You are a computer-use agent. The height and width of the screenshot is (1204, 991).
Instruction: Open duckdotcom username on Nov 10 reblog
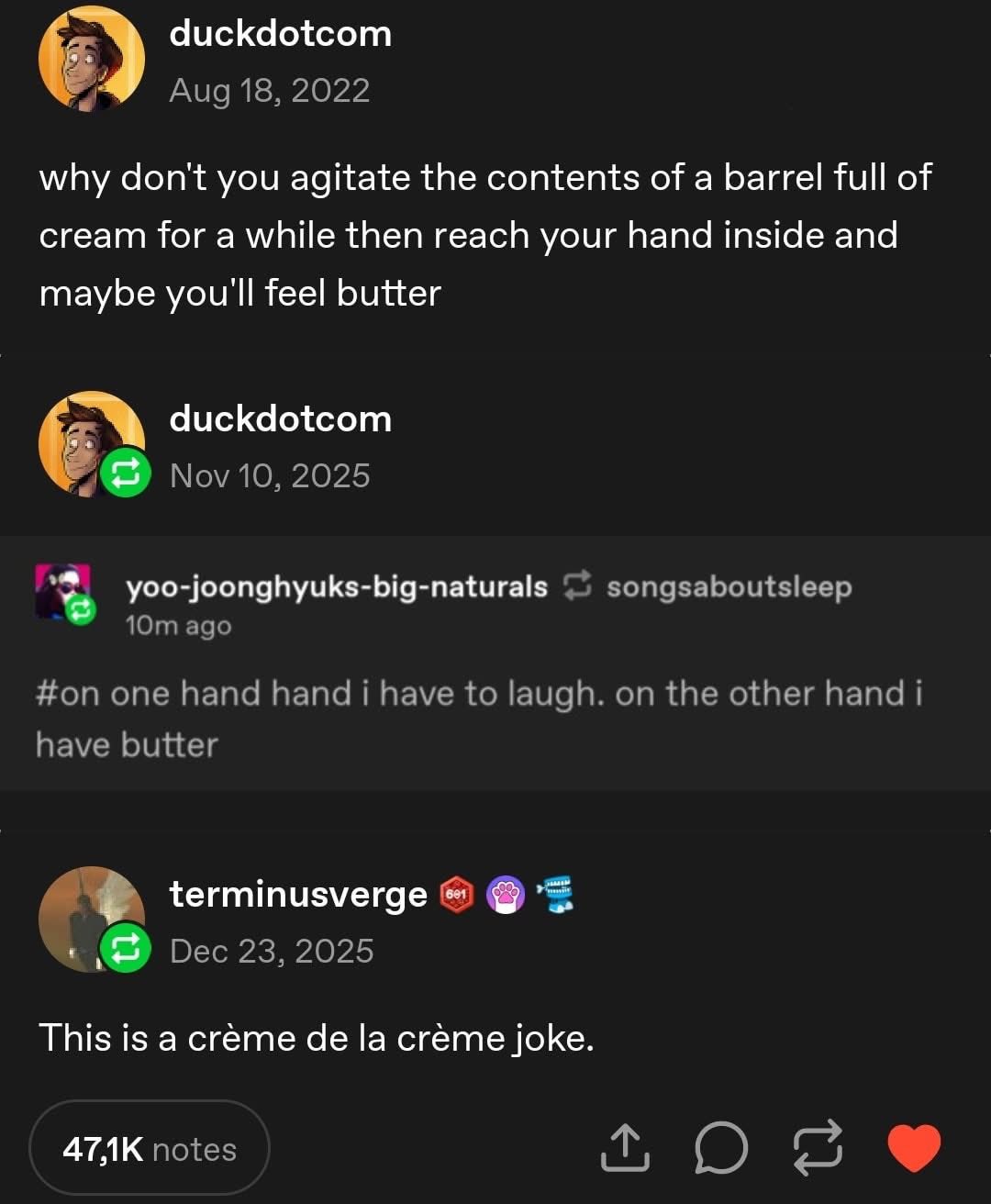[280, 418]
